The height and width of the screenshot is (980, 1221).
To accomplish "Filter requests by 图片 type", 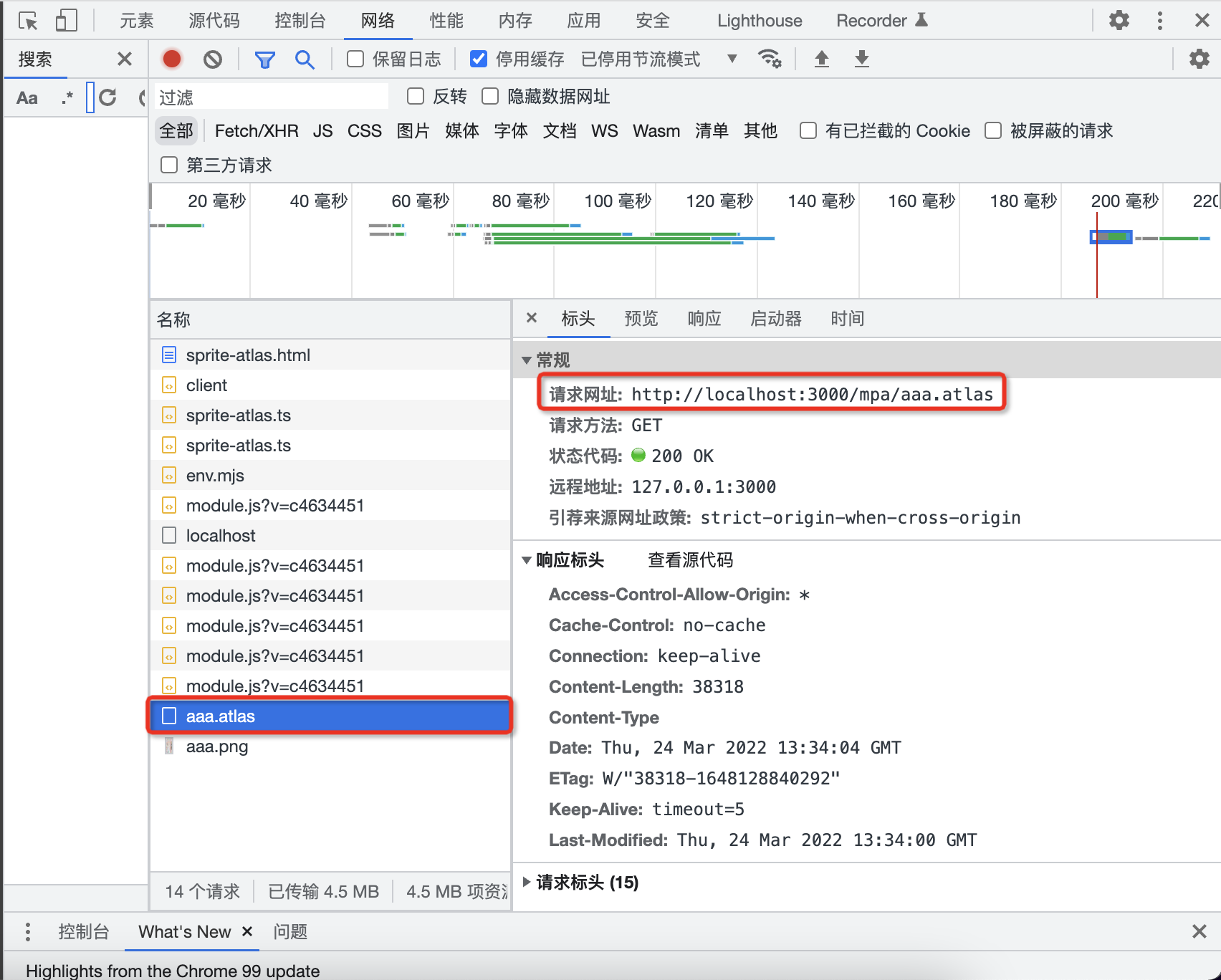I will [x=413, y=131].
